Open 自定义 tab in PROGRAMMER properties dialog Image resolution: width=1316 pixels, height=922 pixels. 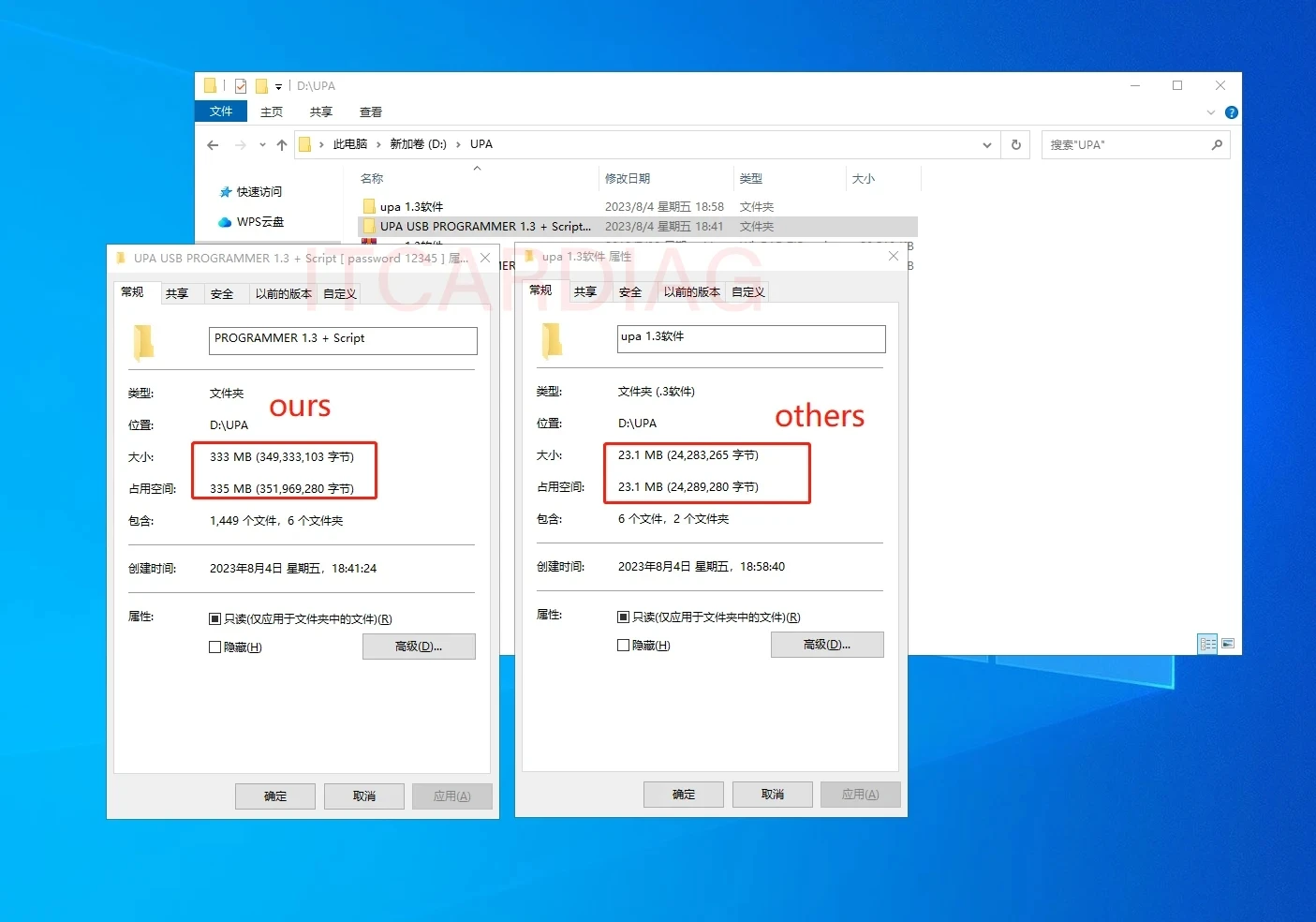[x=340, y=294]
